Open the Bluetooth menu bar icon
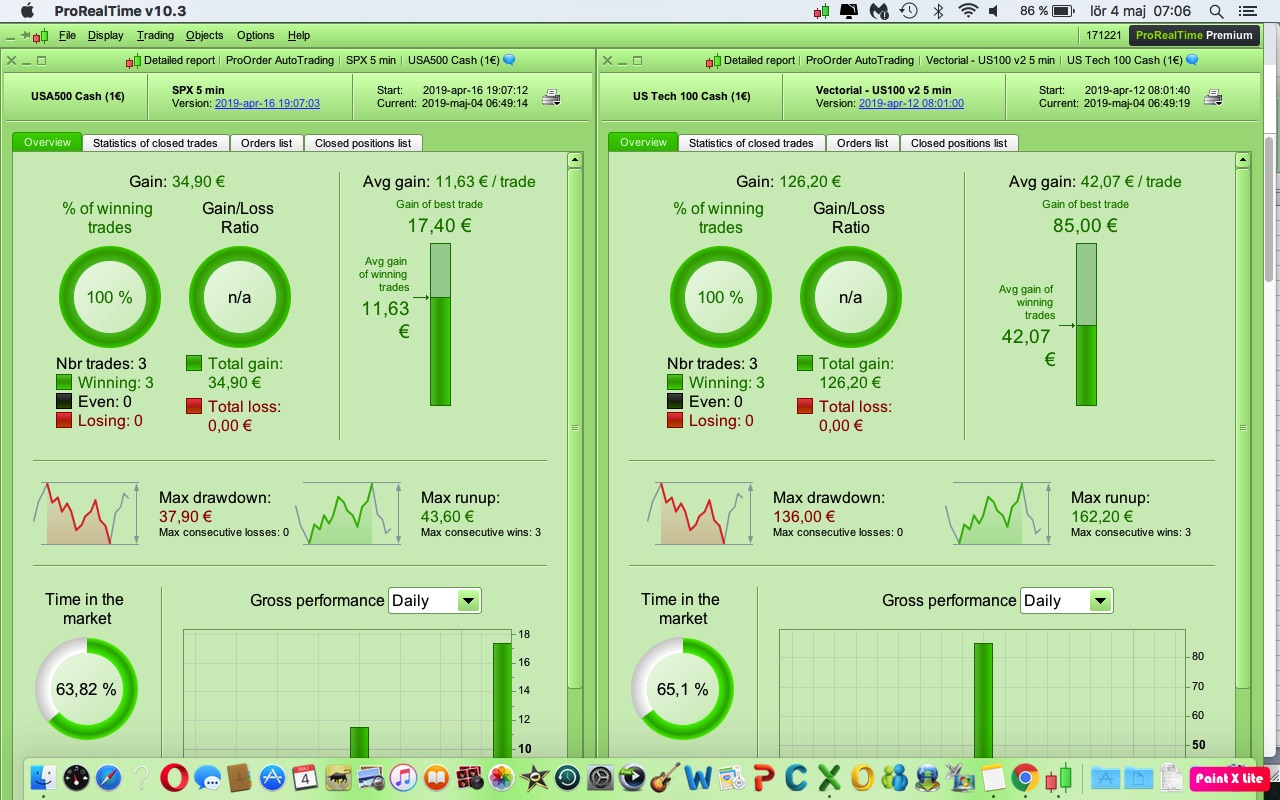This screenshot has height=800, width=1280. click(x=938, y=11)
